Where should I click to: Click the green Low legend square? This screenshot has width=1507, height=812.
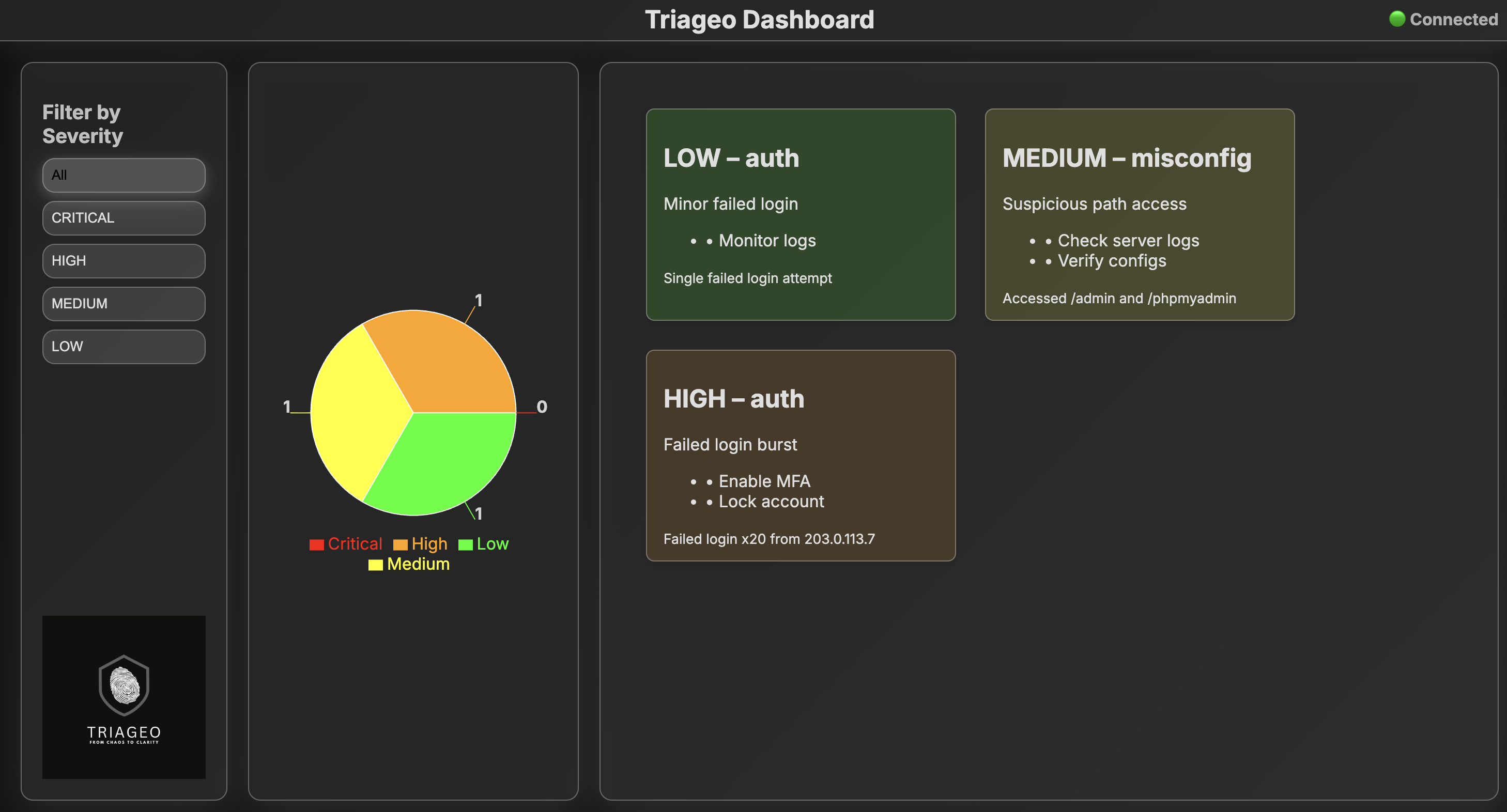click(466, 545)
